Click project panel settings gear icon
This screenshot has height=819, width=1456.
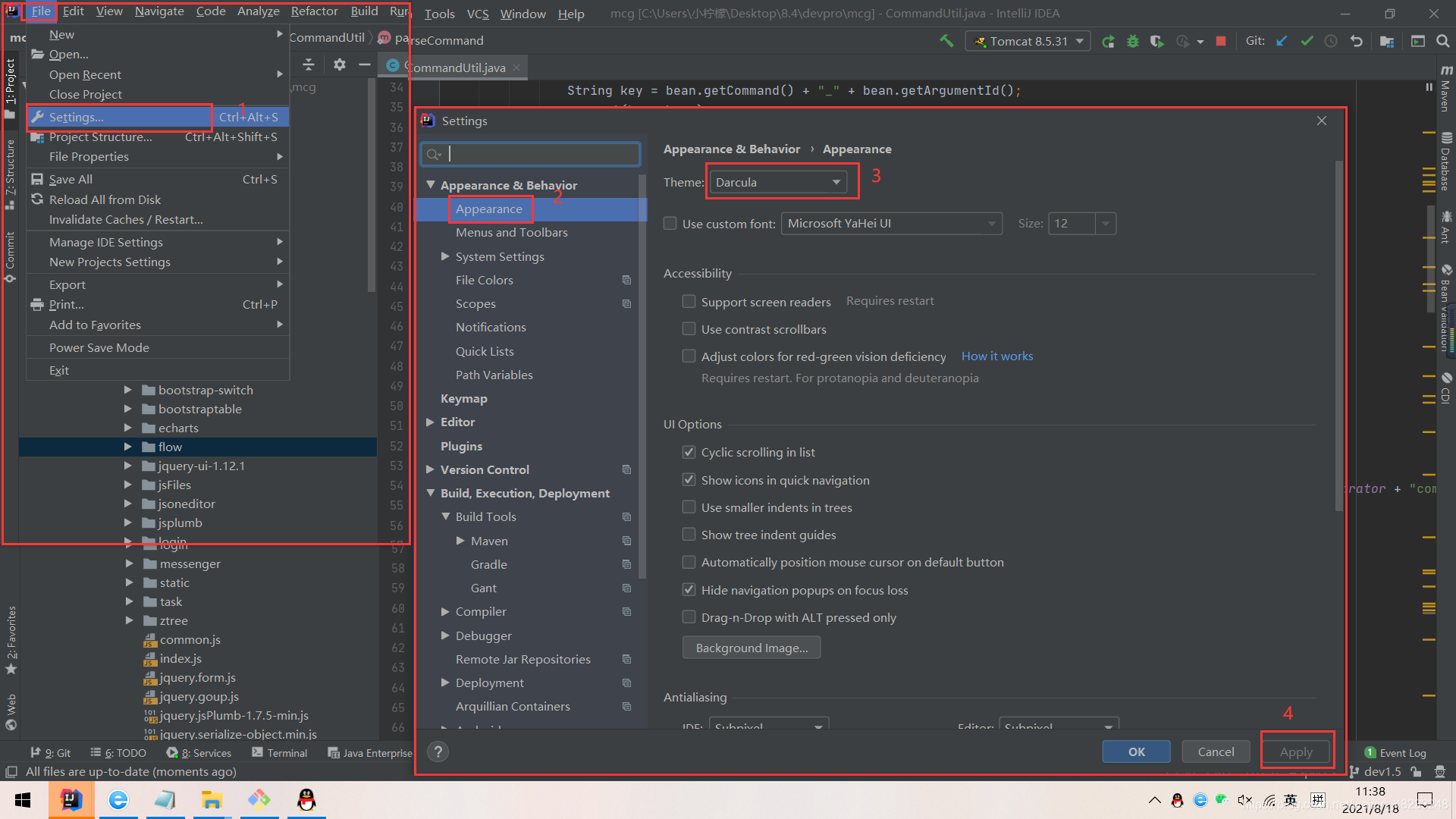pos(340,64)
